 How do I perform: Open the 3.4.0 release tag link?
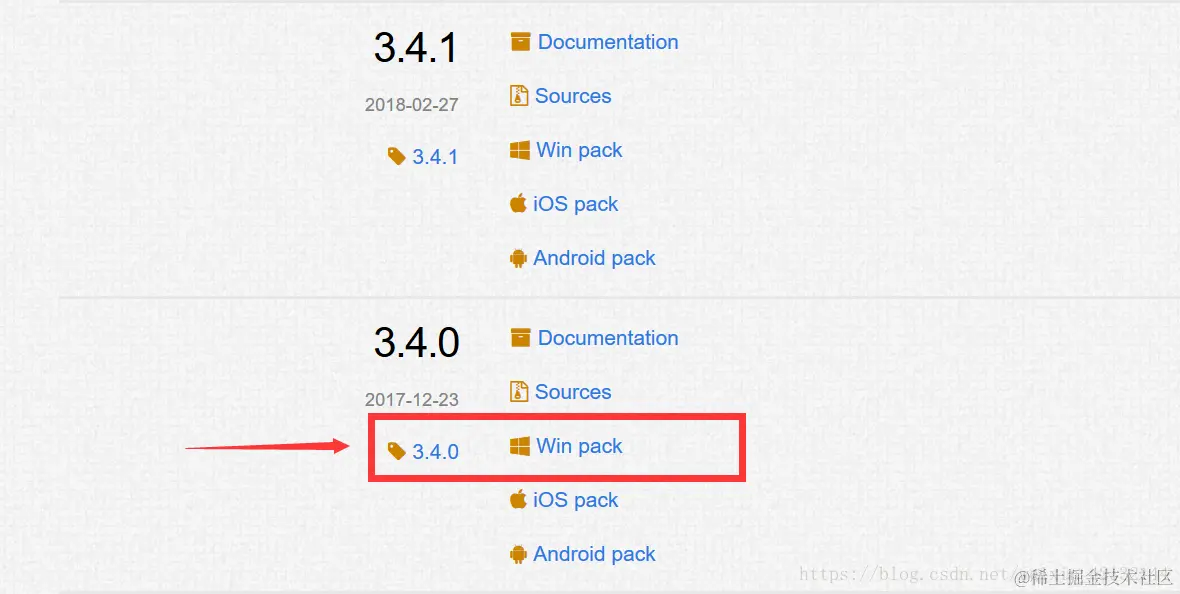click(x=436, y=452)
